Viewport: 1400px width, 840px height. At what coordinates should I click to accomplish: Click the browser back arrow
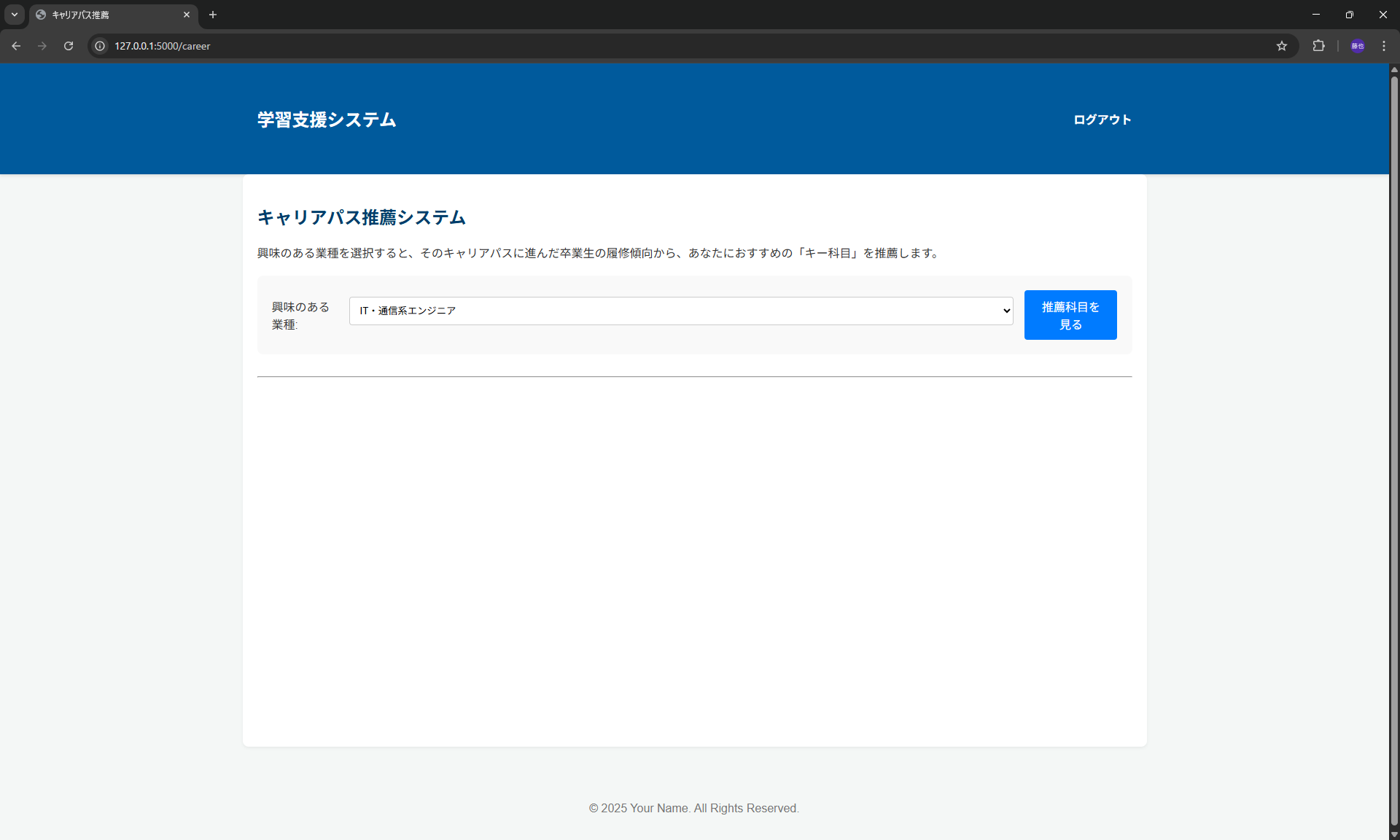(16, 46)
